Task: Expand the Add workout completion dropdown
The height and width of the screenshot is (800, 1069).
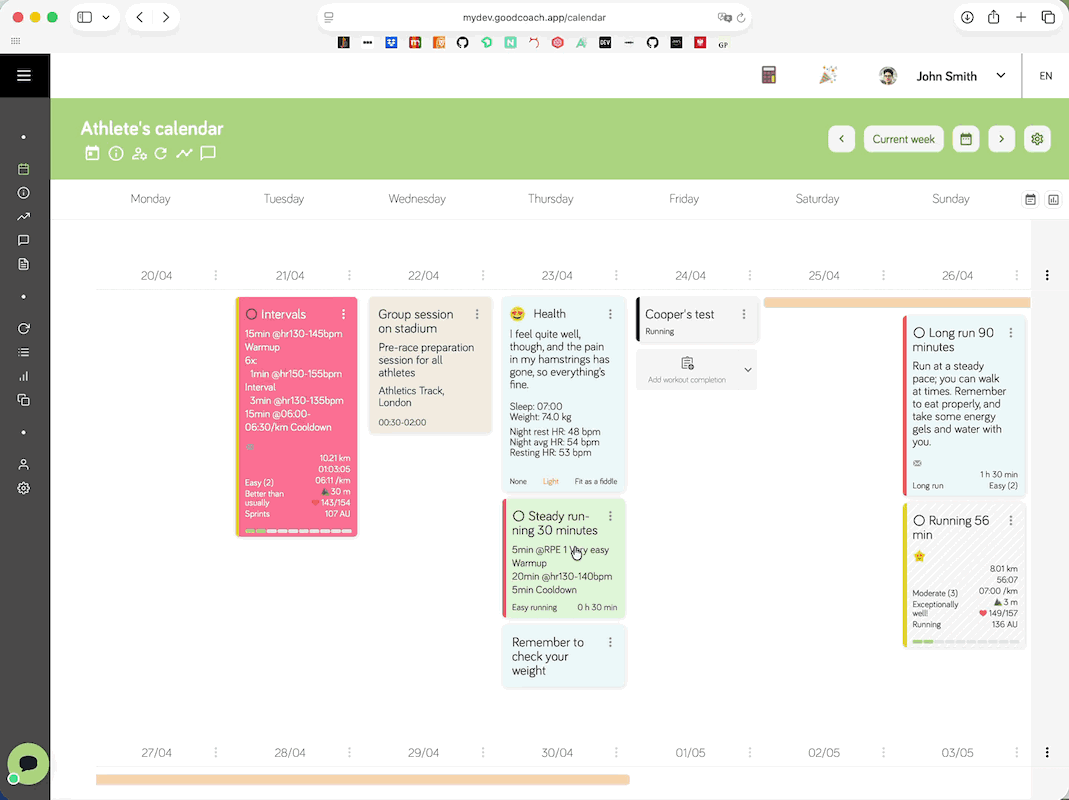Action: 748,370
